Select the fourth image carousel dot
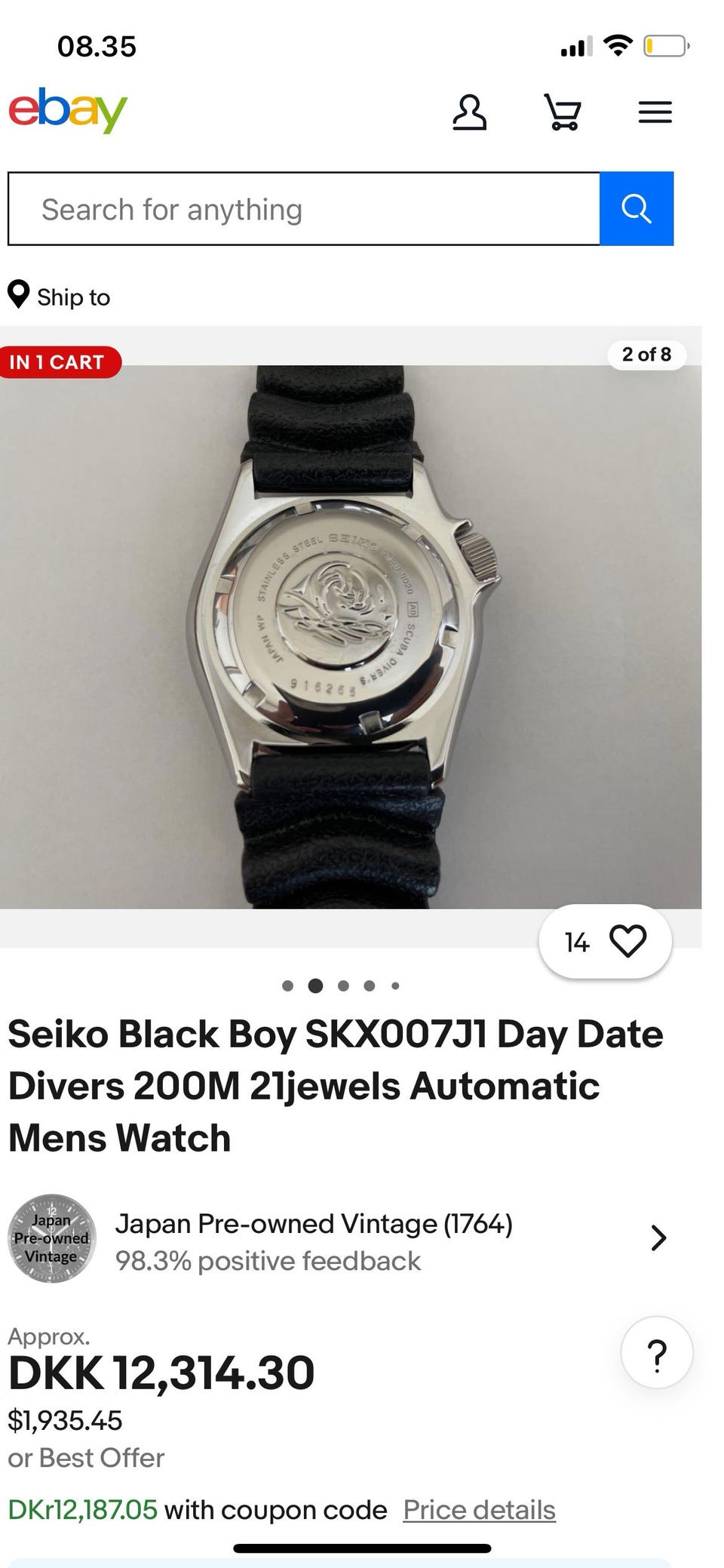This screenshot has width=724, height=1568. (370, 985)
